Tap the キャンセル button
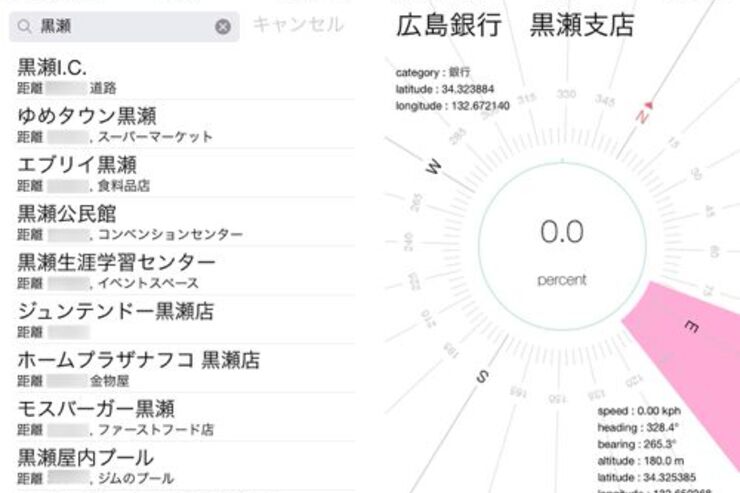This screenshot has height=493, width=740. click(298, 25)
